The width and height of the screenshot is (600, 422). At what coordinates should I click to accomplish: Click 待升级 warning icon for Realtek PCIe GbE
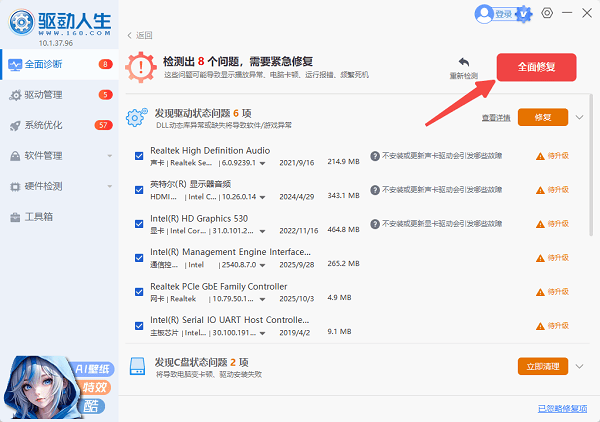tap(540, 292)
